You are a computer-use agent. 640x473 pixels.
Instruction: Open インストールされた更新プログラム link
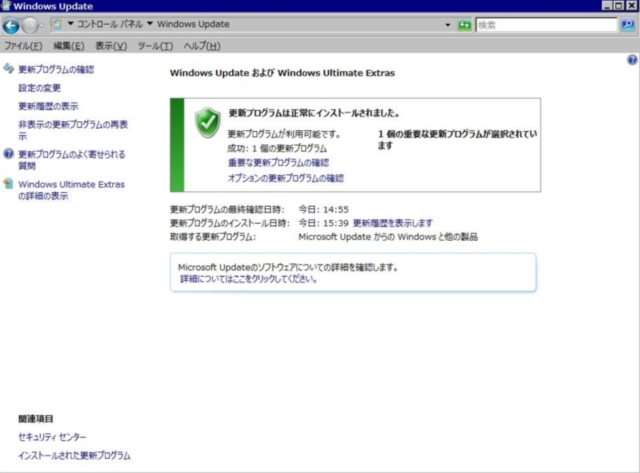[x=74, y=455]
